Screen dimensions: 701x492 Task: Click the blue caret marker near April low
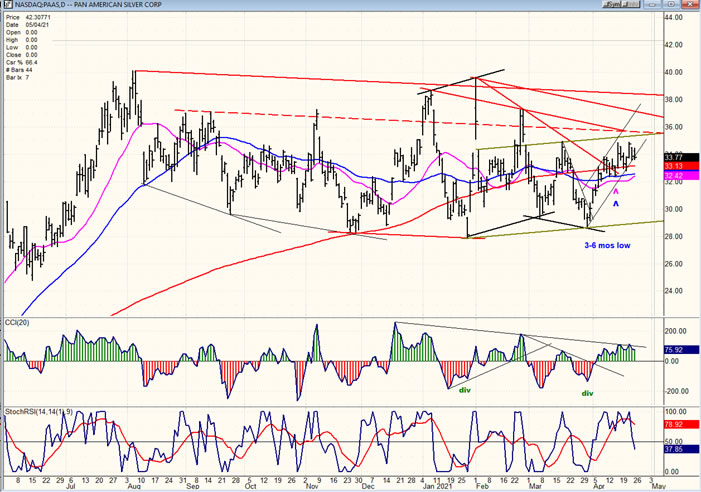(616, 204)
